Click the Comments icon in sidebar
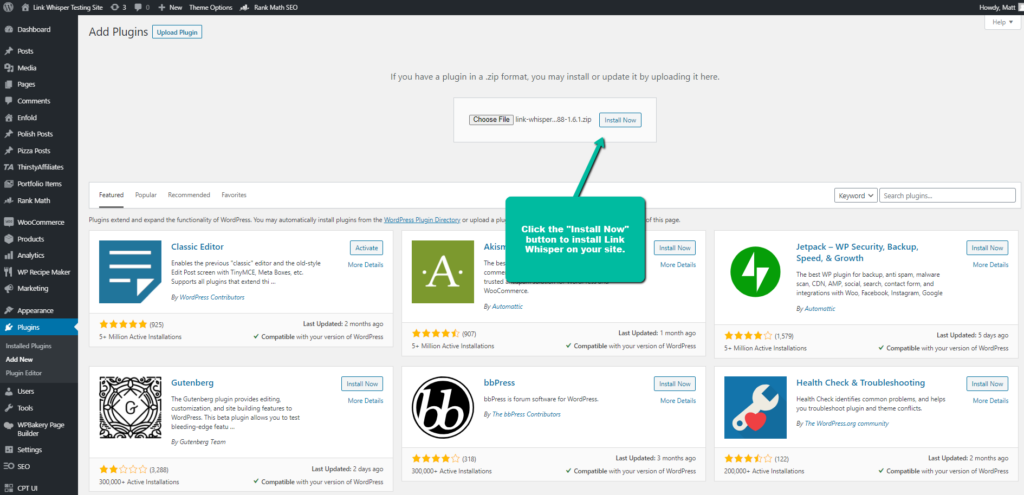 coord(8,101)
